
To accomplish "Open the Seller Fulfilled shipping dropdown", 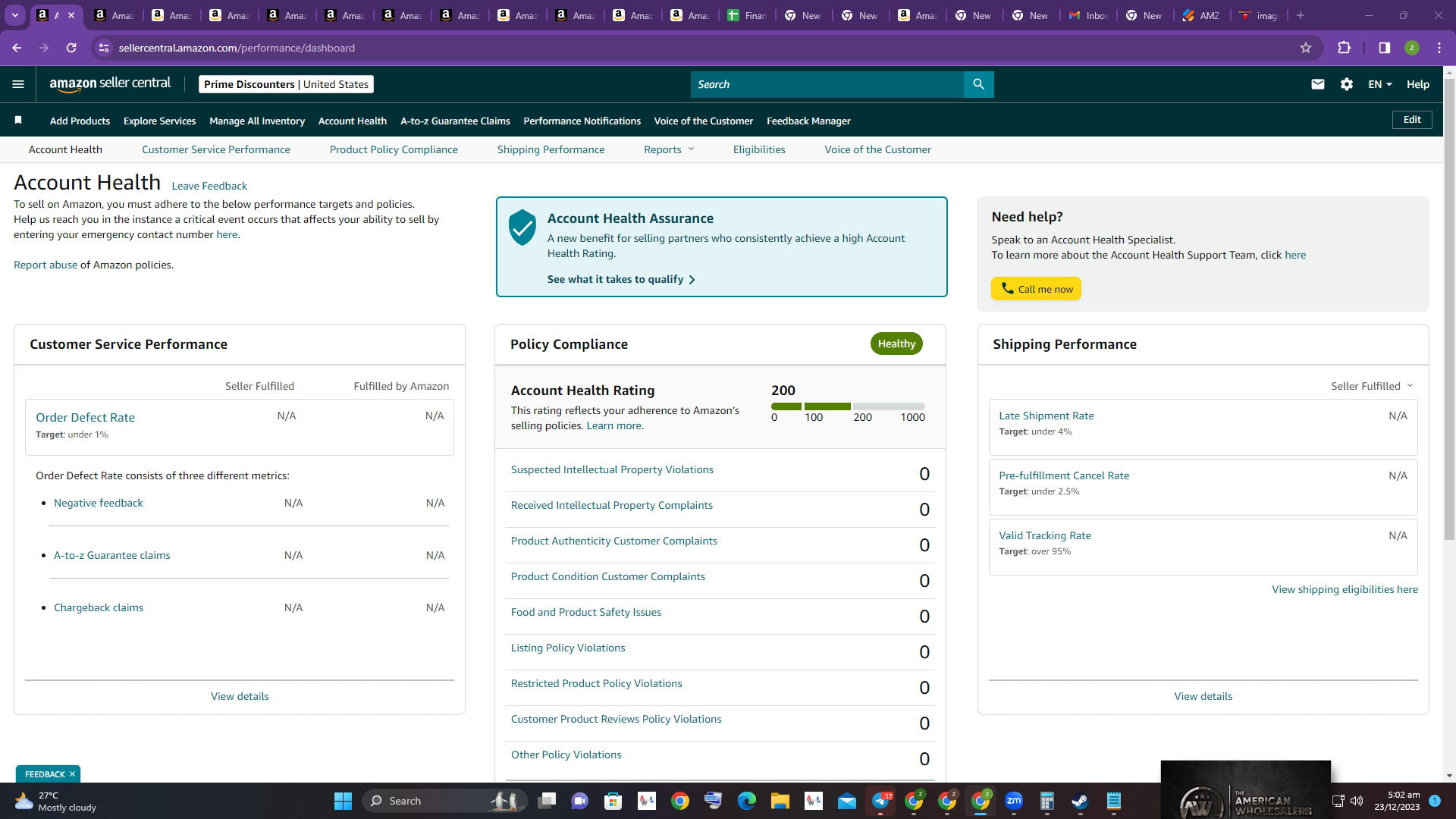I will 1372,386.
